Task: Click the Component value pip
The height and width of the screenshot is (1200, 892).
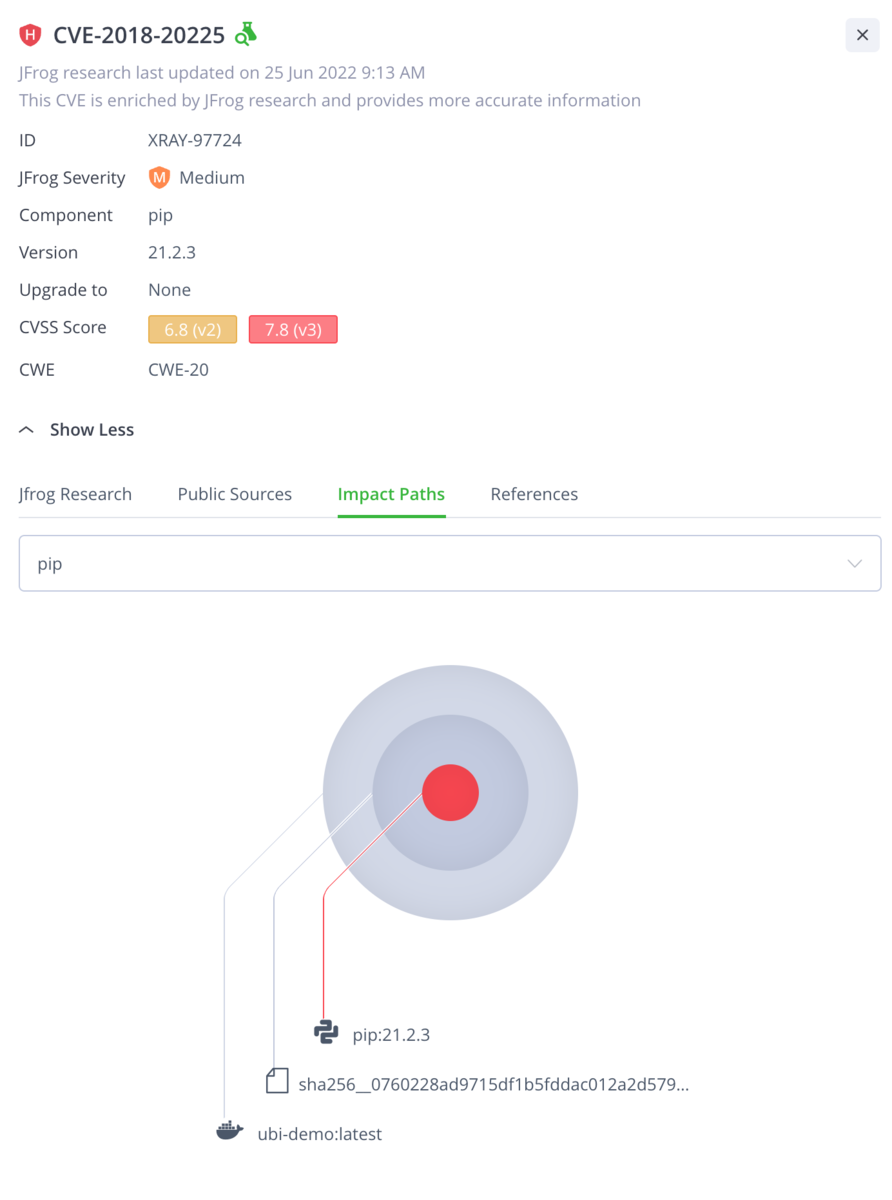Action: (x=160, y=216)
